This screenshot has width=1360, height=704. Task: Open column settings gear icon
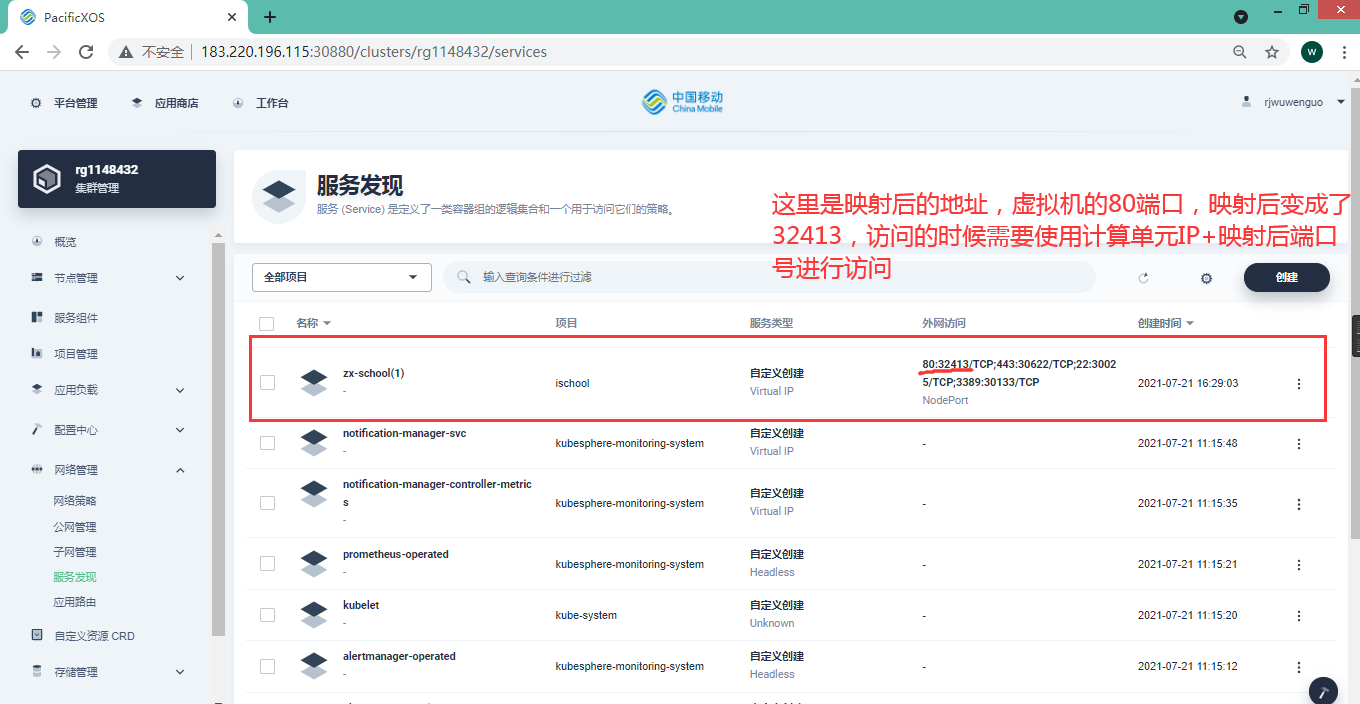coord(1206,278)
